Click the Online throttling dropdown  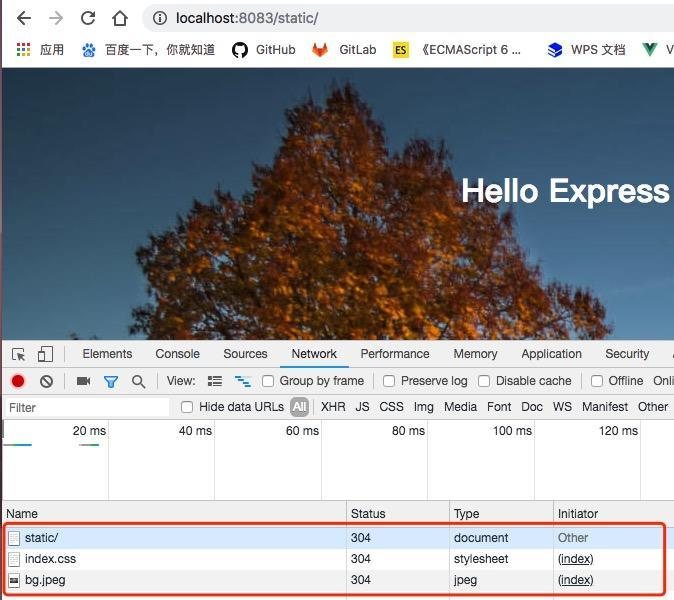pyautogui.click(x=663, y=381)
